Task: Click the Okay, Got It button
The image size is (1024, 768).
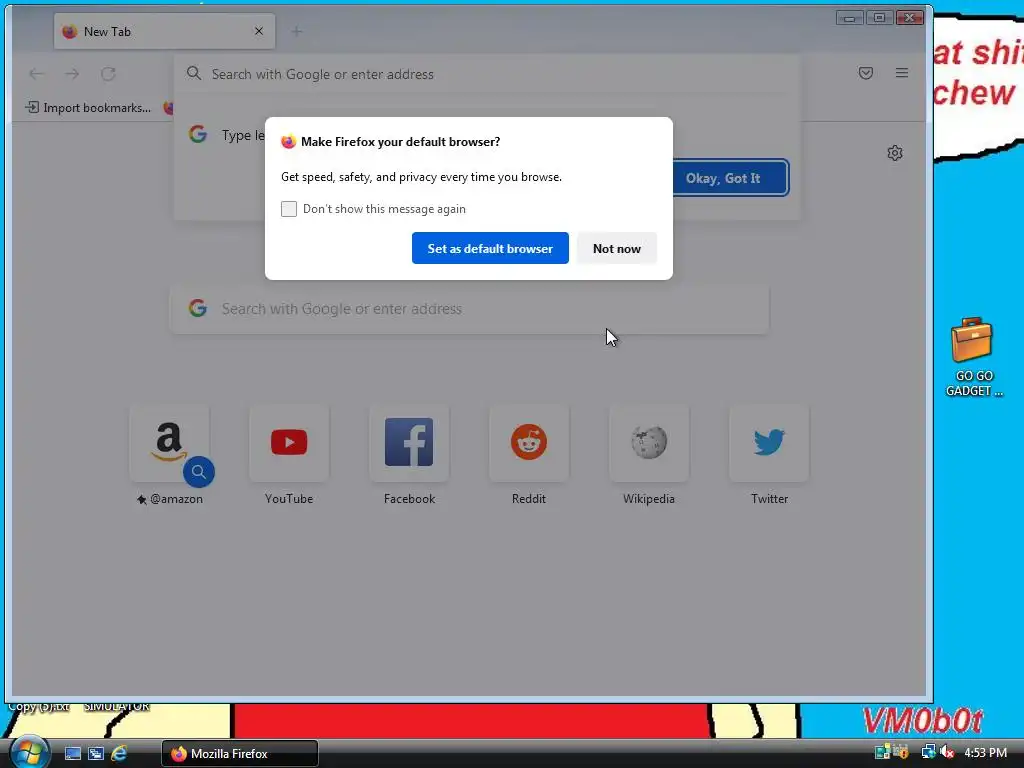Action: (730, 178)
